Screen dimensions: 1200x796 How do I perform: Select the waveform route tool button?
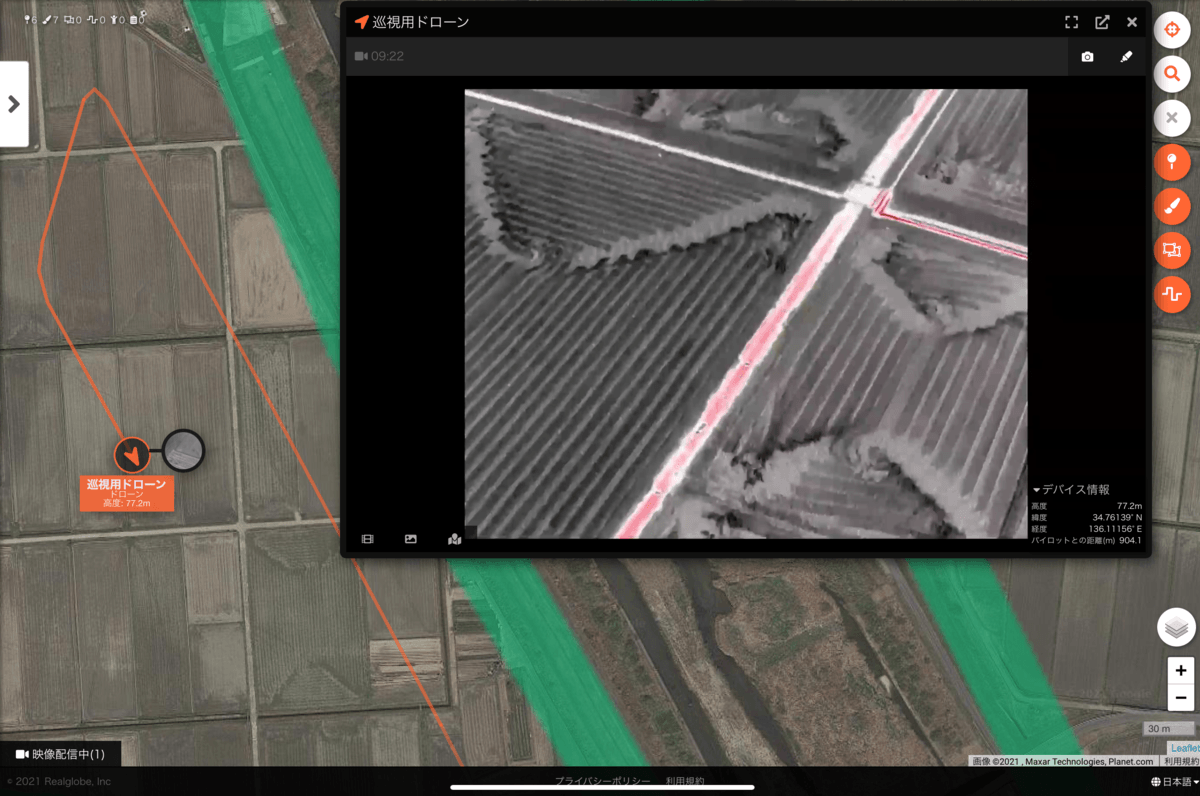click(1172, 294)
